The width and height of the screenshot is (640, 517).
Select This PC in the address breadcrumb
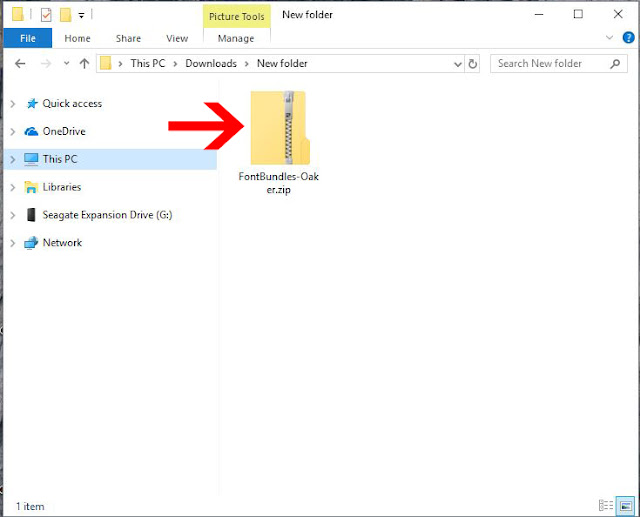click(x=148, y=64)
